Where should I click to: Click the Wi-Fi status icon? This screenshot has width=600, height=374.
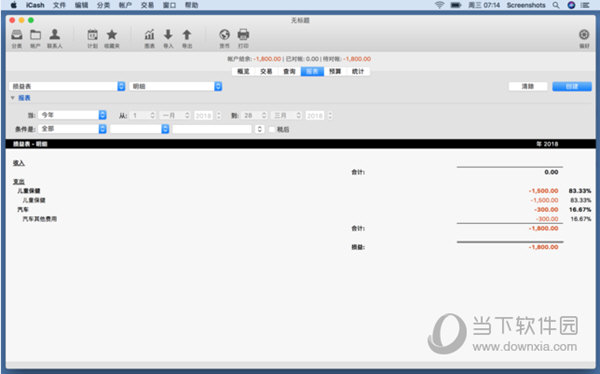coord(440,5)
